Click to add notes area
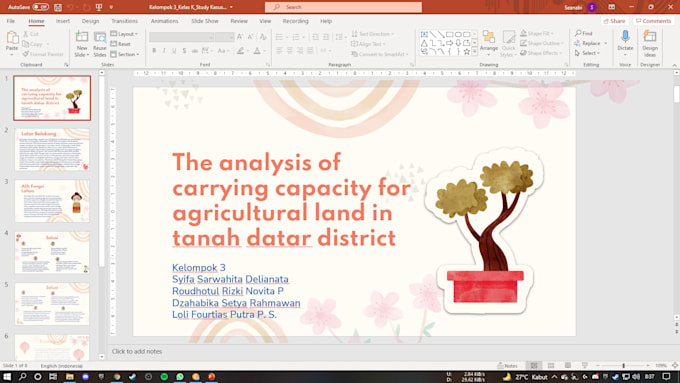The height and width of the screenshot is (383, 680). click(137, 351)
